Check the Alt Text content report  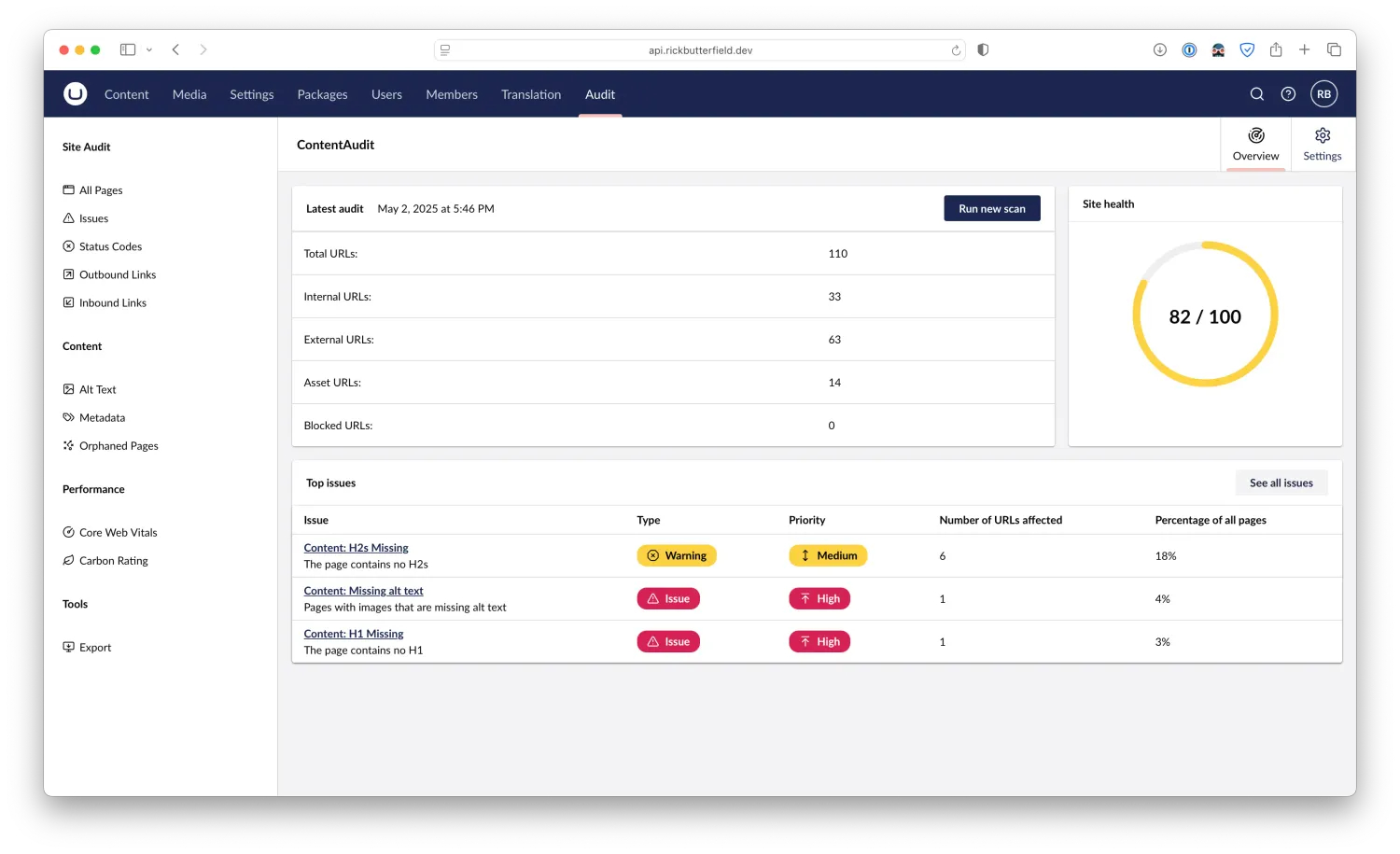(x=97, y=389)
